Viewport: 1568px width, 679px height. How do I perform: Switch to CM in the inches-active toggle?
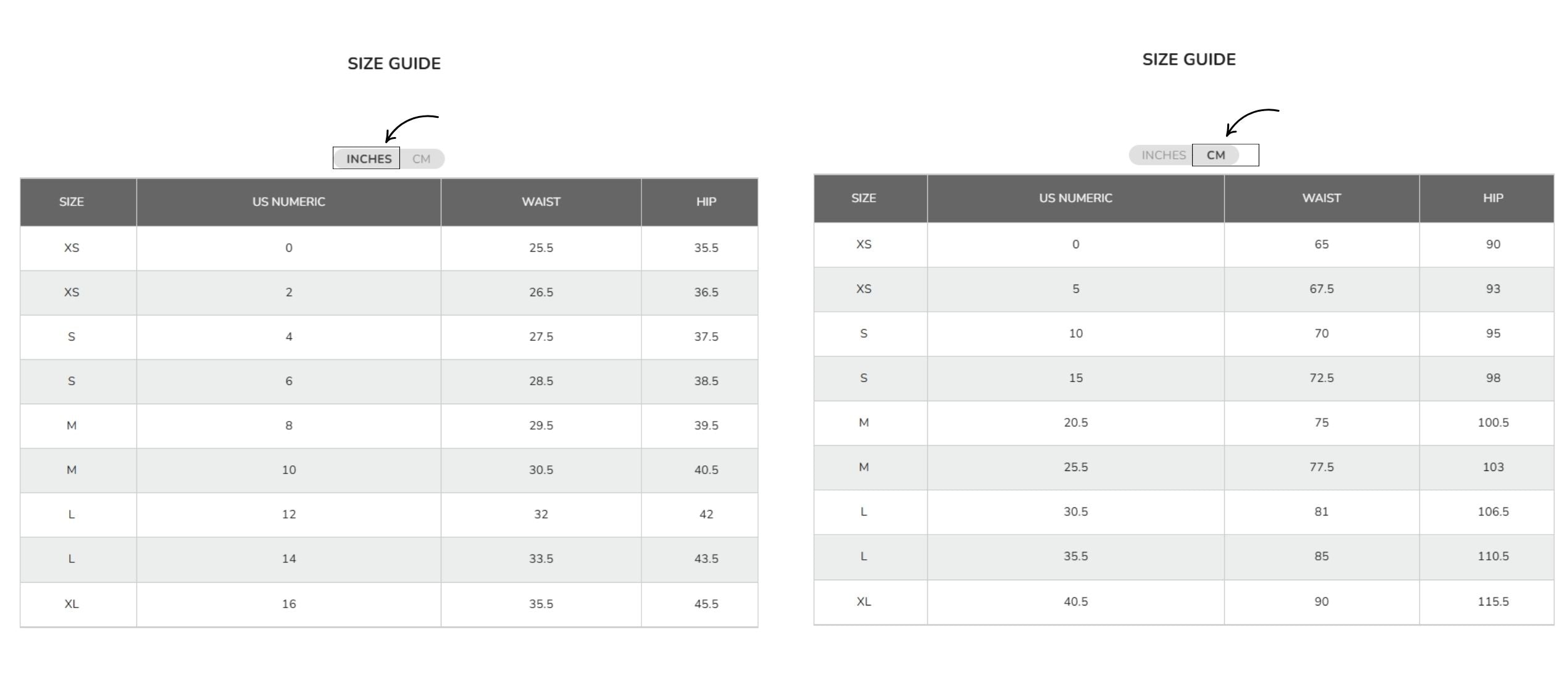click(422, 159)
